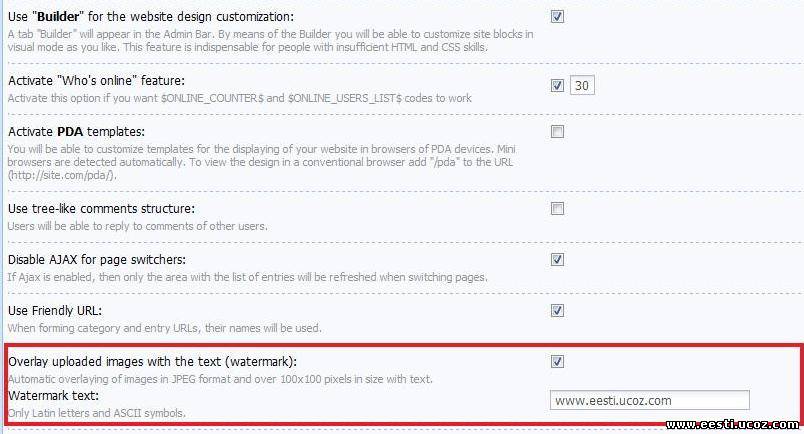Uncheck the Use Friendly URL checkbox
Image resolution: width=804 pixels, height=434 pixels.
tap(557, 310)
